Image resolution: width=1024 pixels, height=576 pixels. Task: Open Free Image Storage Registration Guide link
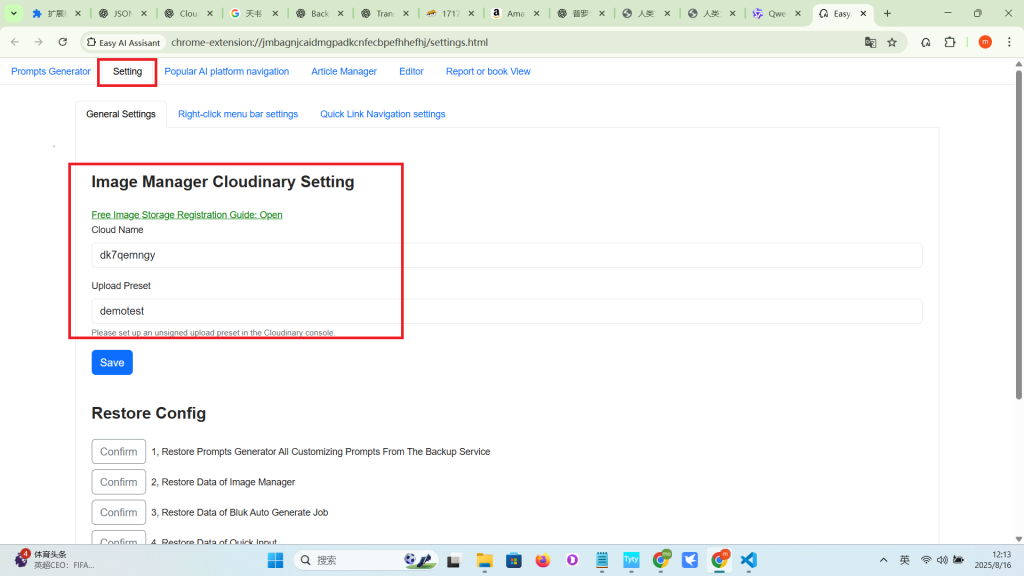[x=187, y=215]
